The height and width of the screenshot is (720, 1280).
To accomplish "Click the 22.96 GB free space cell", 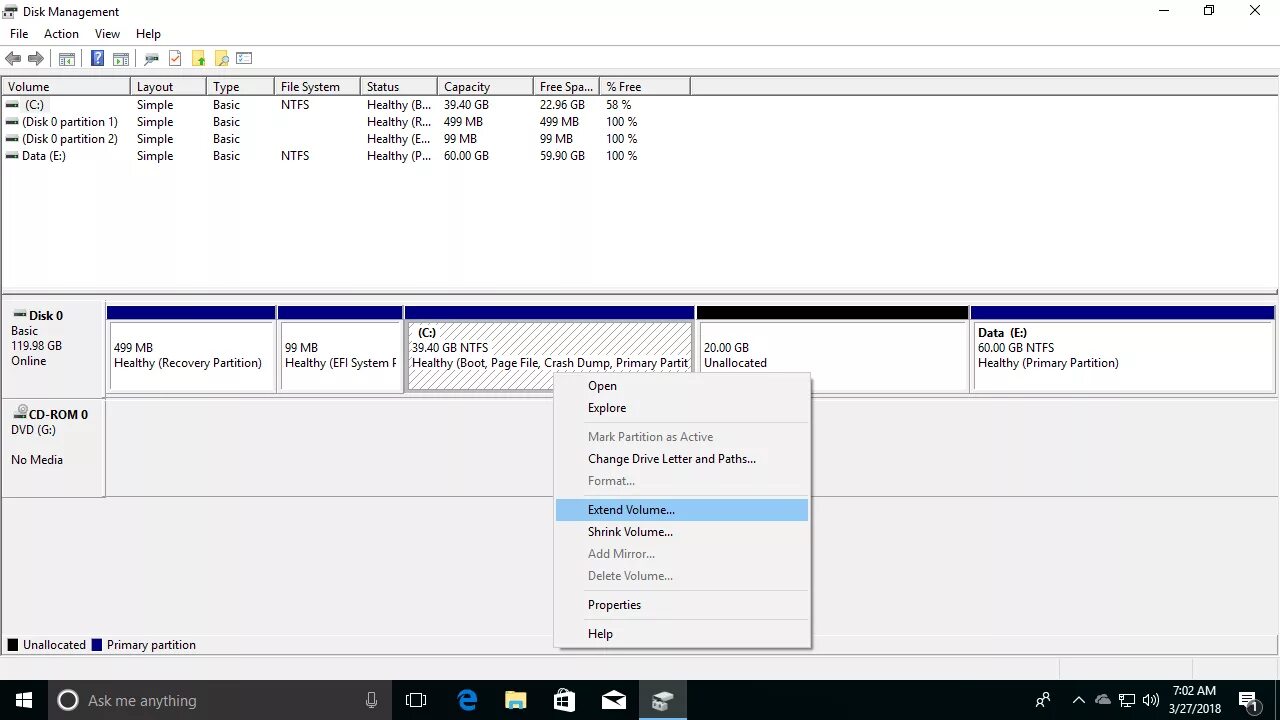I will [x=562, y=105].
